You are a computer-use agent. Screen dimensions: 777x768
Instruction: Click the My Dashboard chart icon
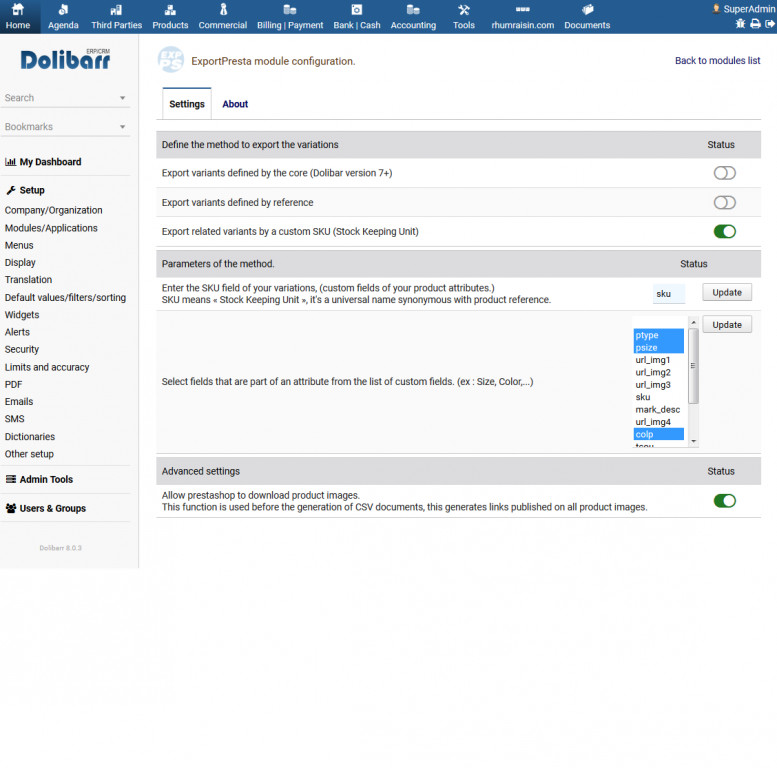[x=10, y=162]
